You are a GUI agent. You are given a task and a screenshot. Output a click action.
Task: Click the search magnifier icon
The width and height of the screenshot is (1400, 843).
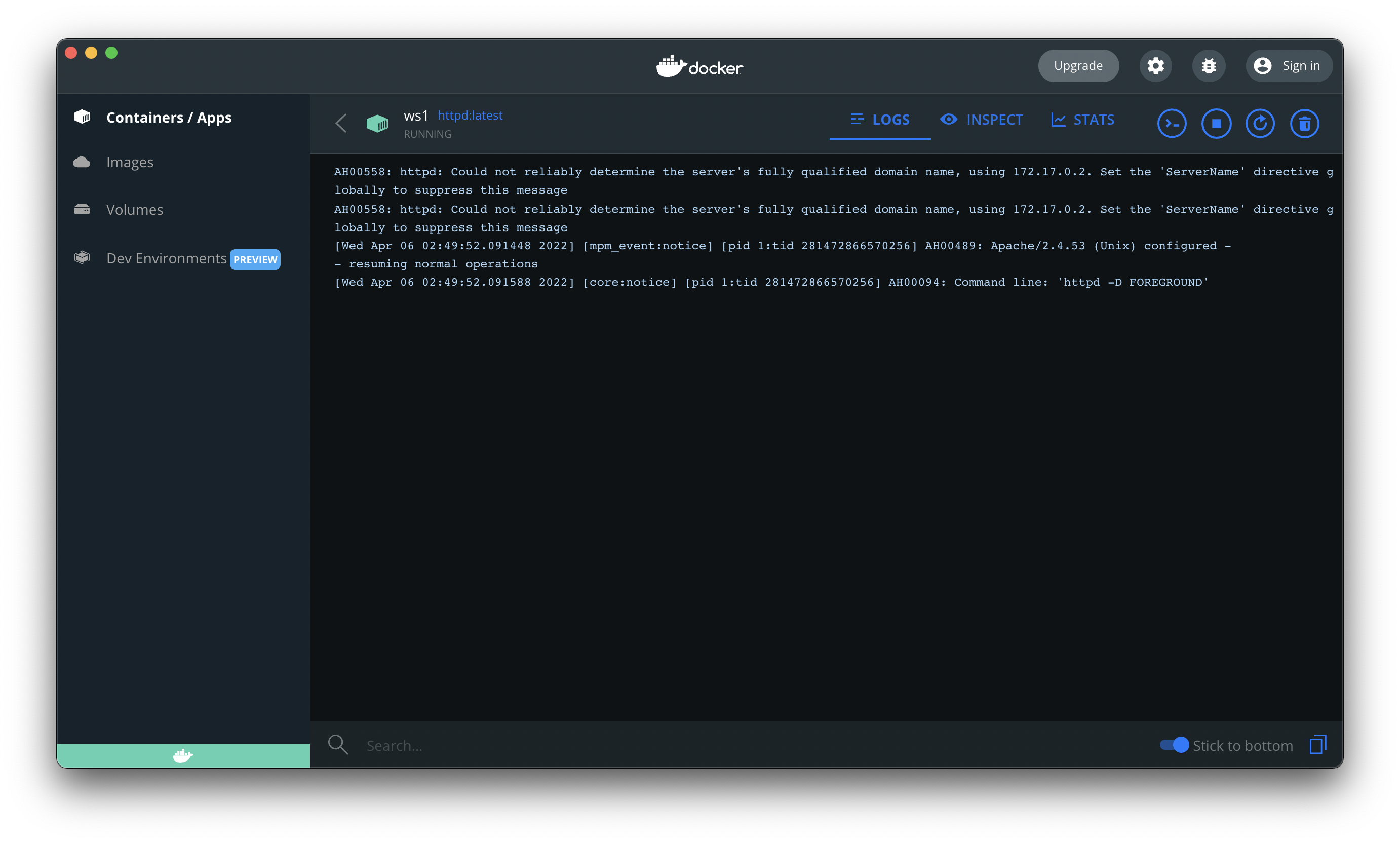pos(338,744)
